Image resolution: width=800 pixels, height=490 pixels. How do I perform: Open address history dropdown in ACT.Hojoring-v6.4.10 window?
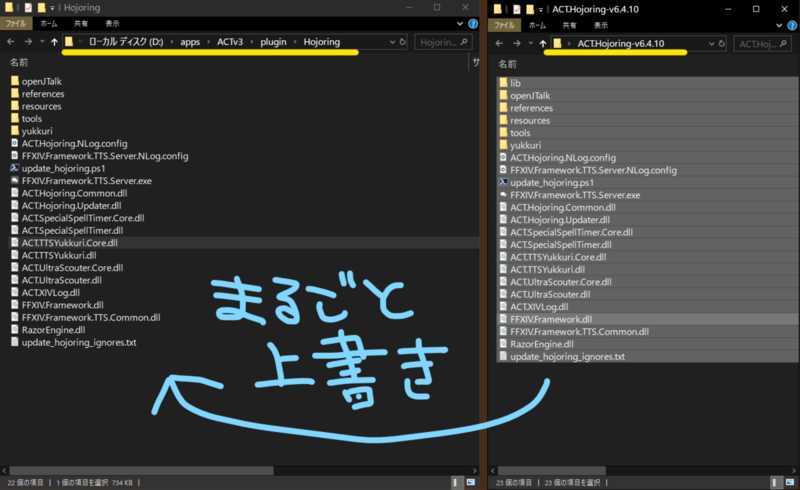click(x=711, y=43)
